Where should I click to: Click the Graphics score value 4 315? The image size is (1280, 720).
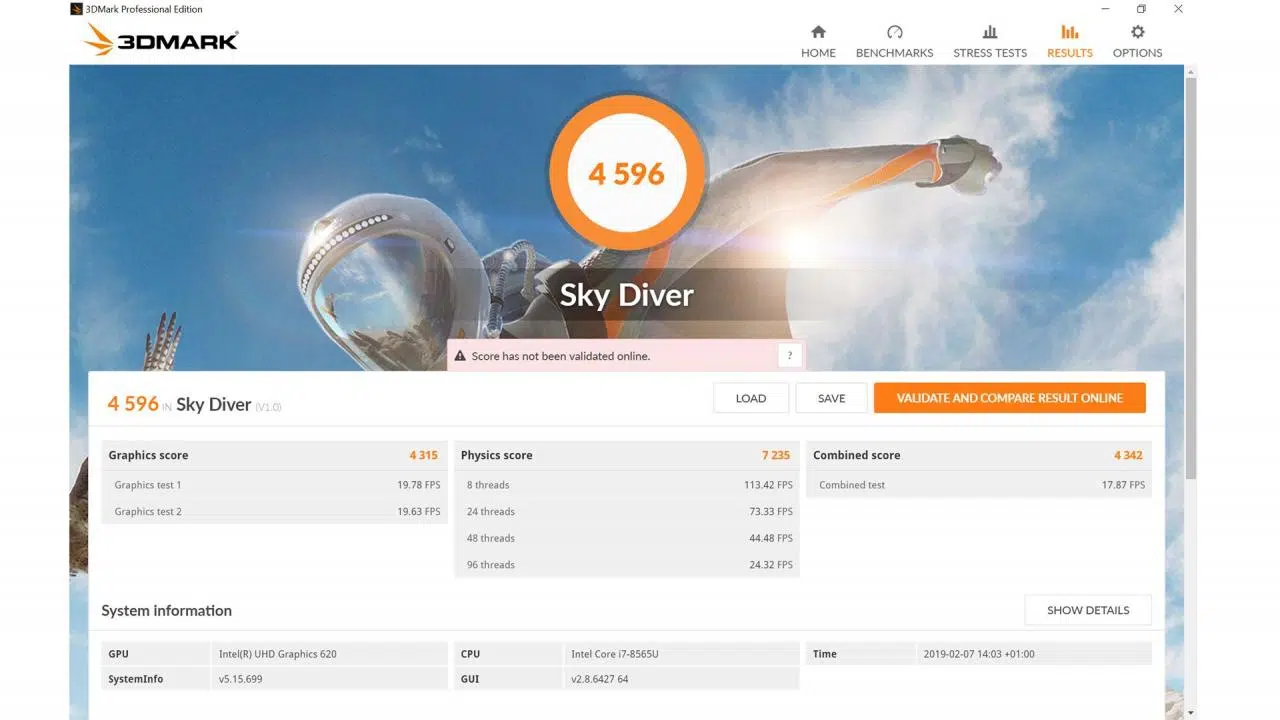(423, 455)
